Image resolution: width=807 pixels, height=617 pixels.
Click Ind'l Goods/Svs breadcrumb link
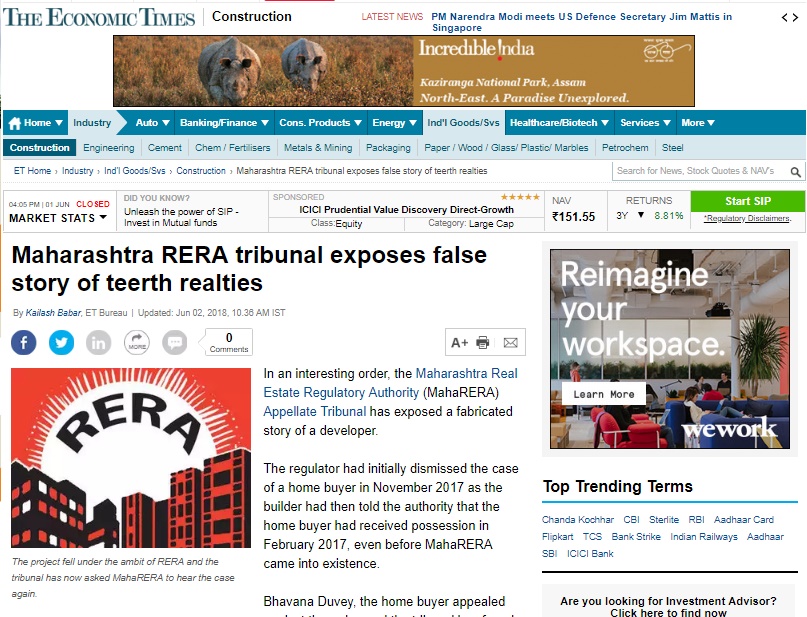coord(135,171)
